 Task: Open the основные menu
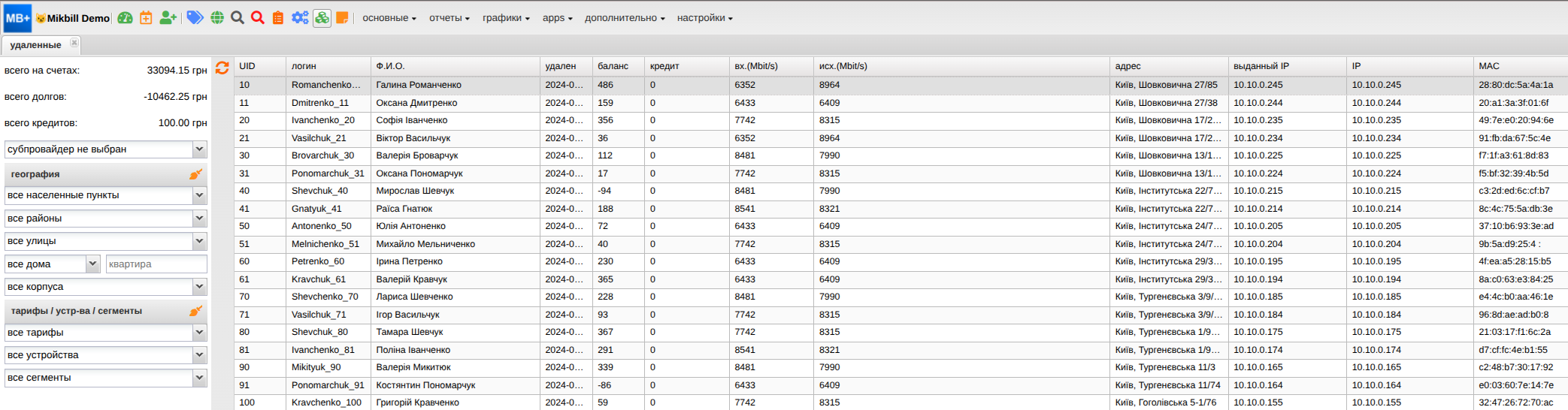click(389, 18)
